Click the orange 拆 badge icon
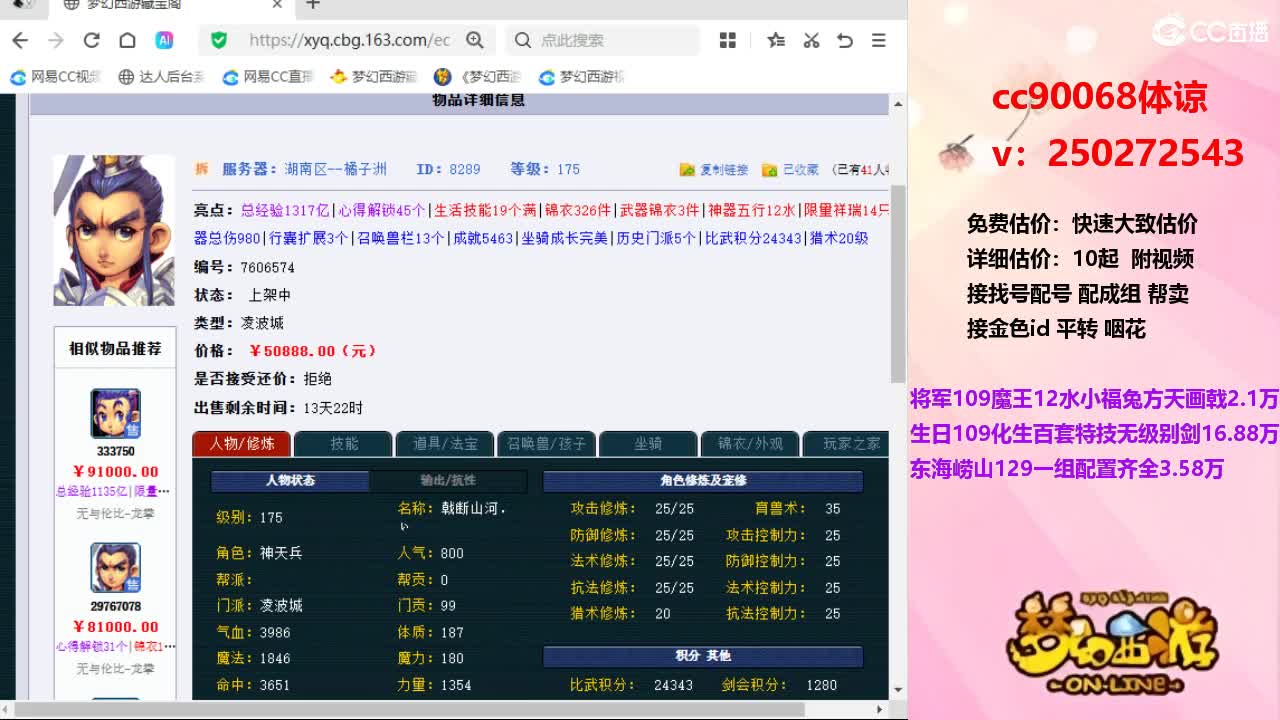Viewport: 1280px width, 720px height. pos(201,169)
